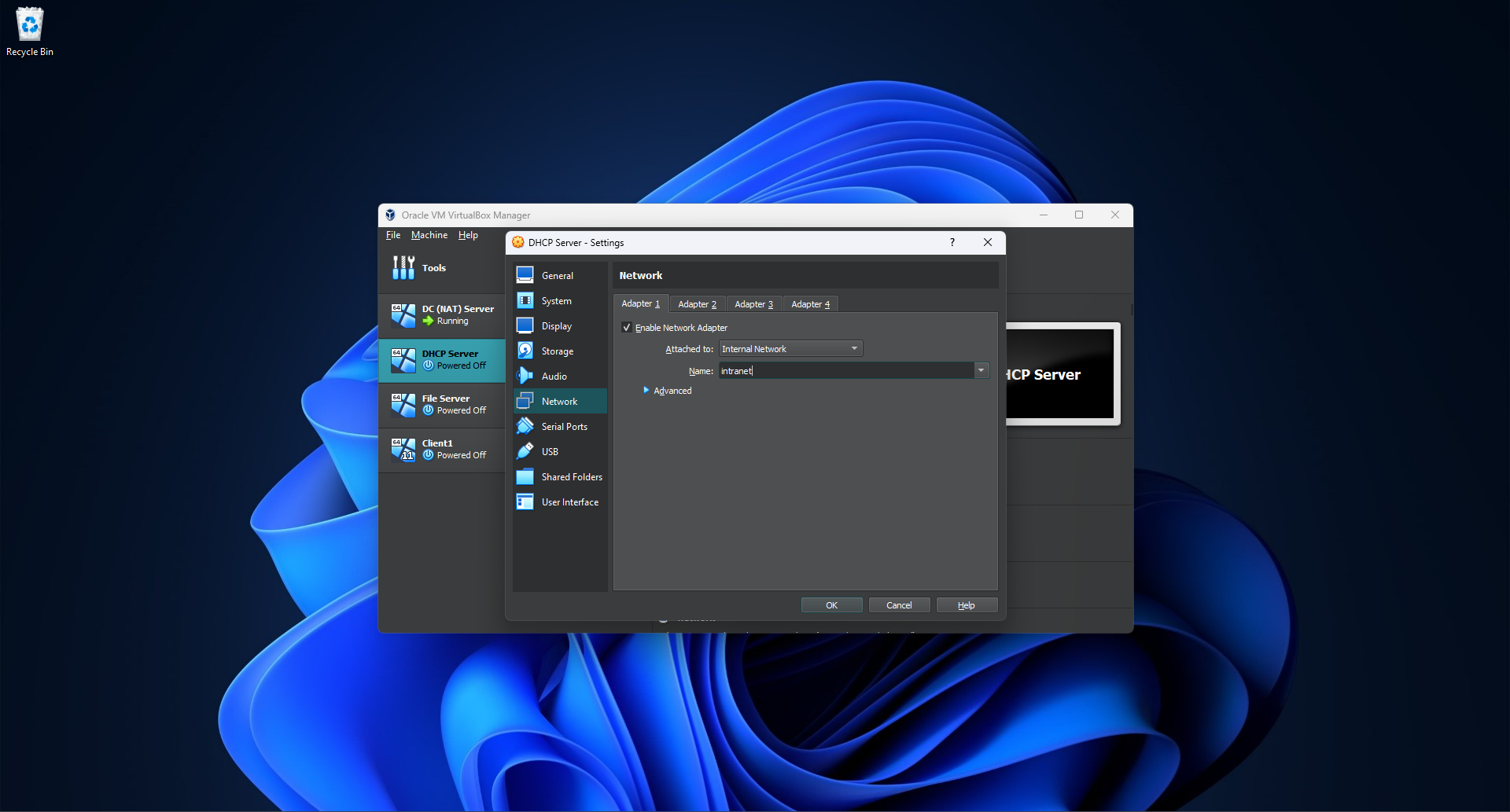The width and height of the screenshot is (1510, 812).
Task: Click the Powered Off icon under File Server
Action: pos(429,410)
